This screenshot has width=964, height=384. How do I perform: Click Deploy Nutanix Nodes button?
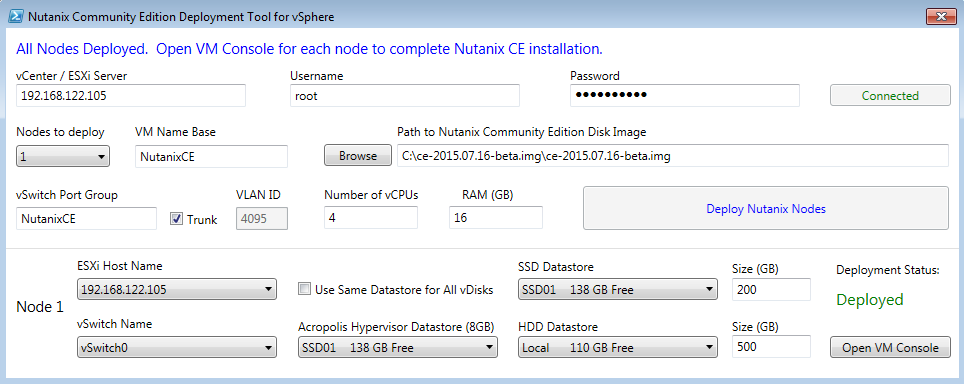point(765,208)
